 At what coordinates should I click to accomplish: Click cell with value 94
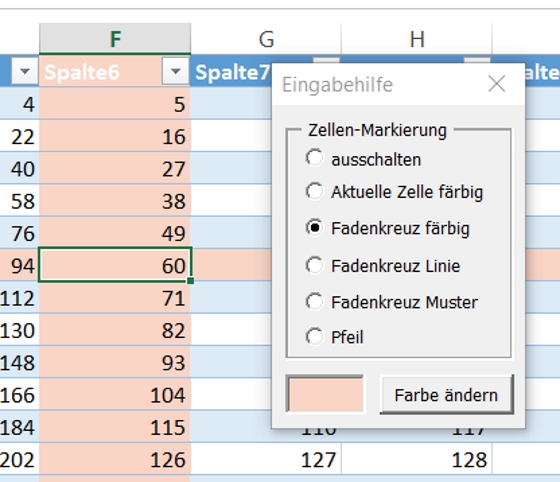[19, 265]
